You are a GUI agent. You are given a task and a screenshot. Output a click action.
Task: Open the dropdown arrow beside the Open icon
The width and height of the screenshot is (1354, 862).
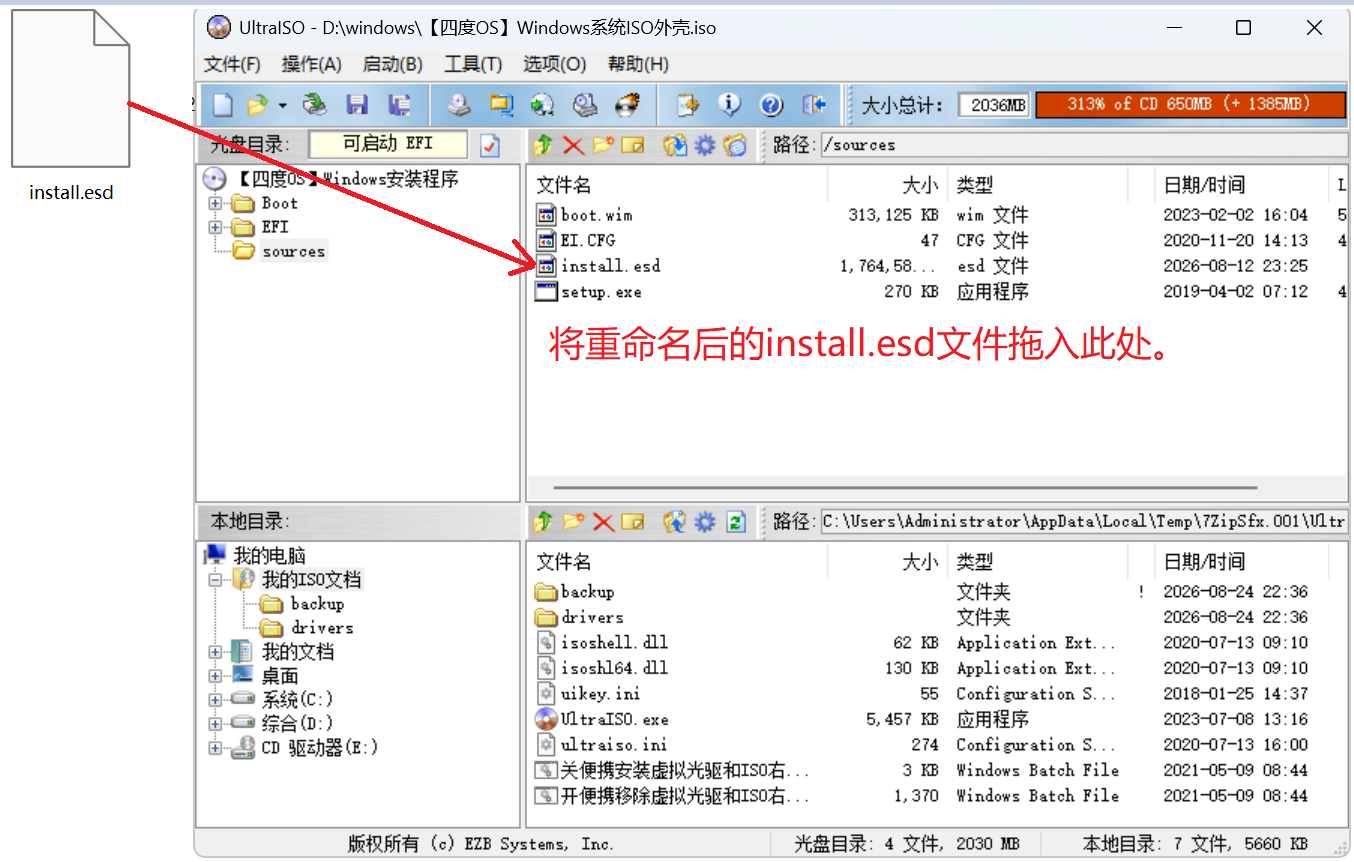[283, 105]
